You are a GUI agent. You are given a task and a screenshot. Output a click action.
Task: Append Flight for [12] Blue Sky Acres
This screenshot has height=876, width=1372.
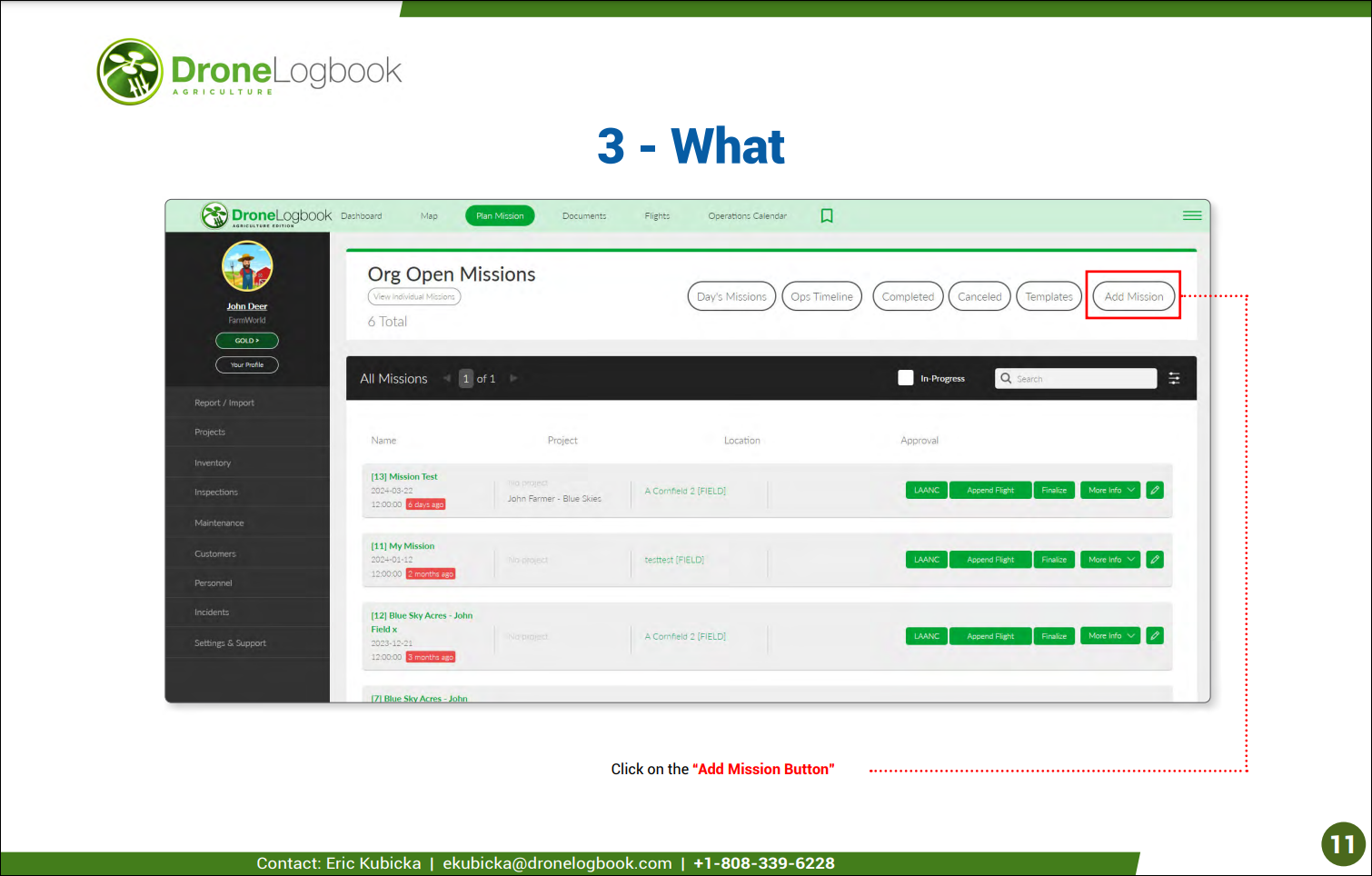click(990, 636)
